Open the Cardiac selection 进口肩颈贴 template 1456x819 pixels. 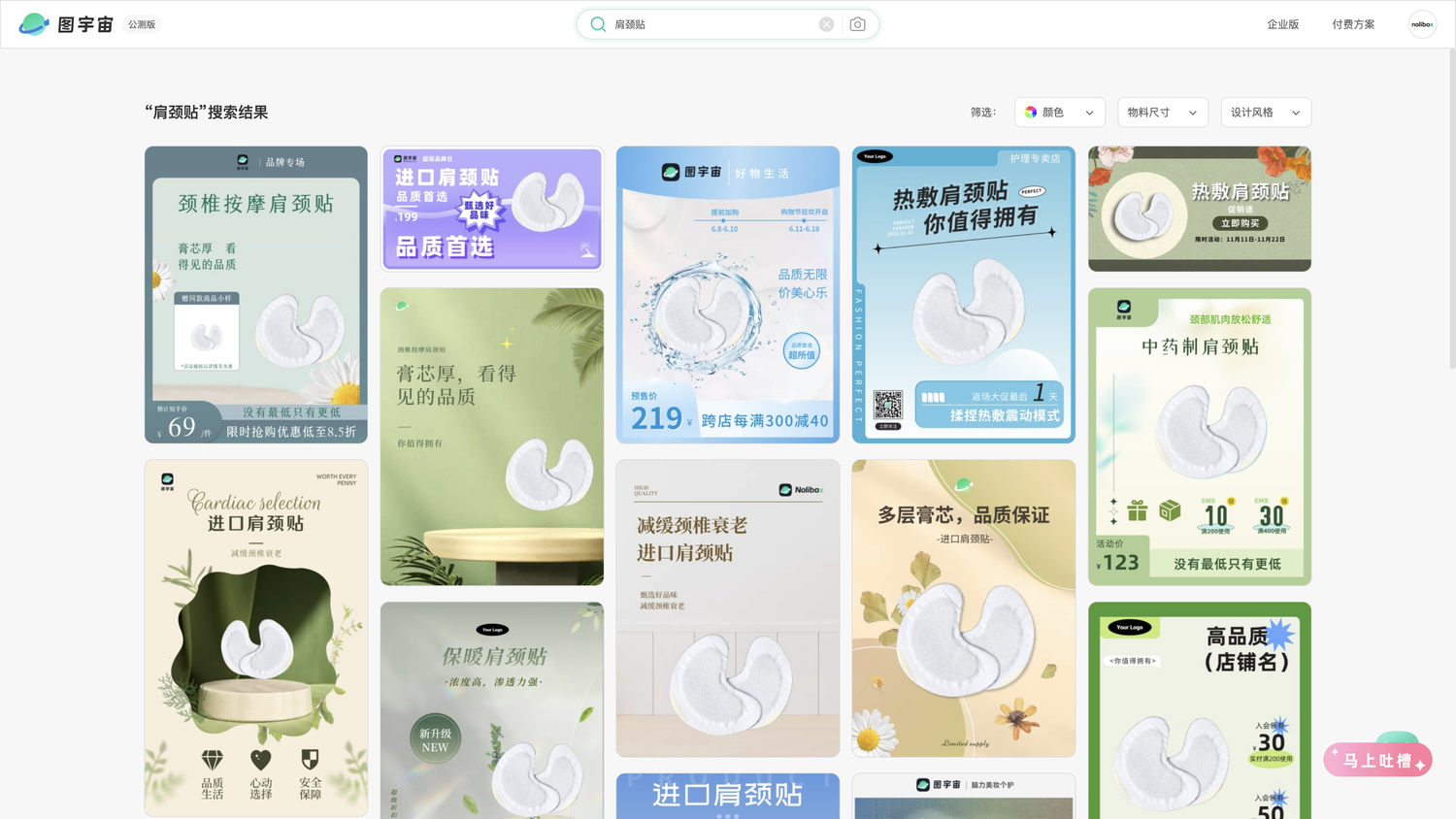tap(256, 639)
